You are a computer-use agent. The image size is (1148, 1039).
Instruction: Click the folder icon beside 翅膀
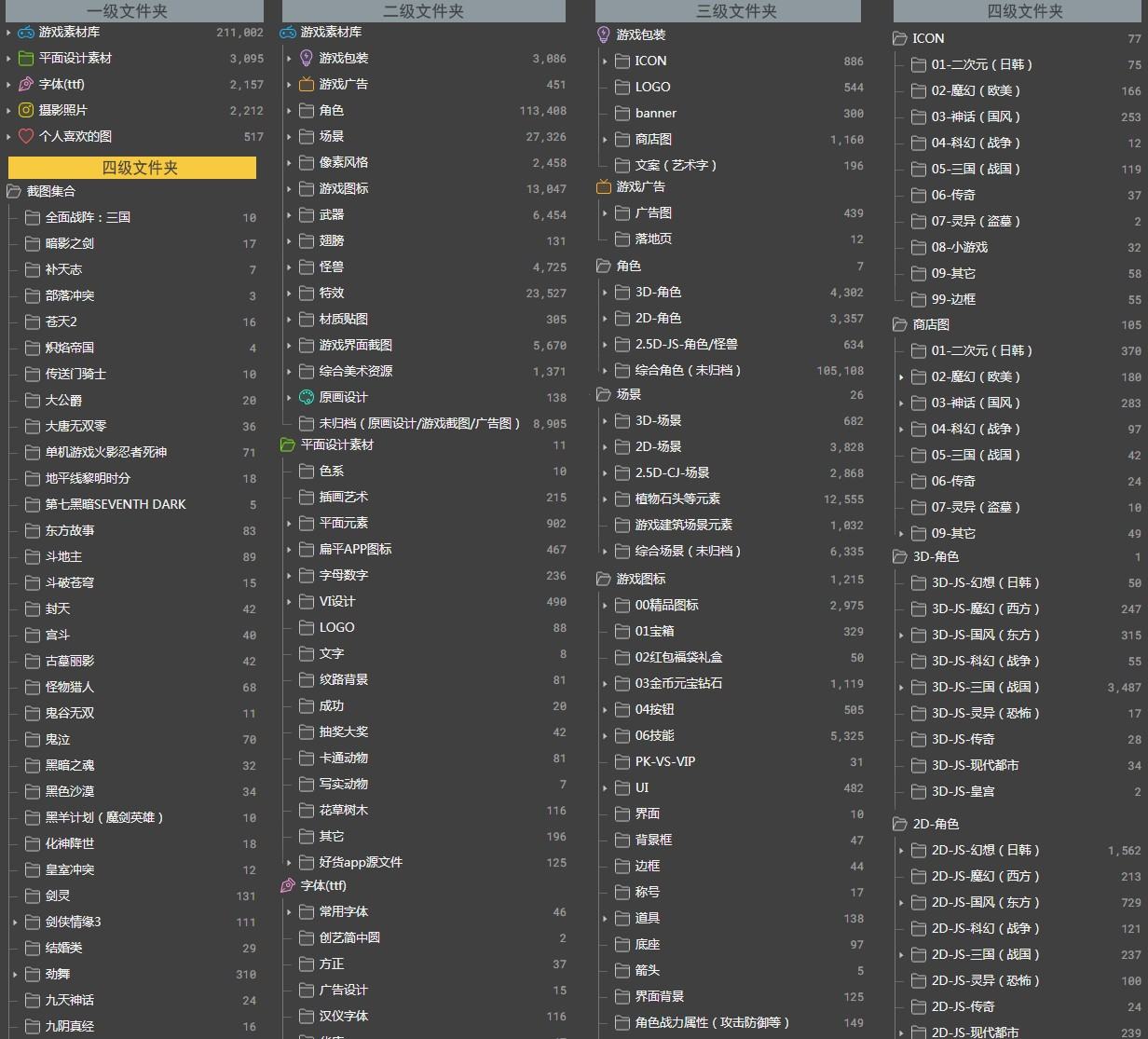tap(307, 240)
